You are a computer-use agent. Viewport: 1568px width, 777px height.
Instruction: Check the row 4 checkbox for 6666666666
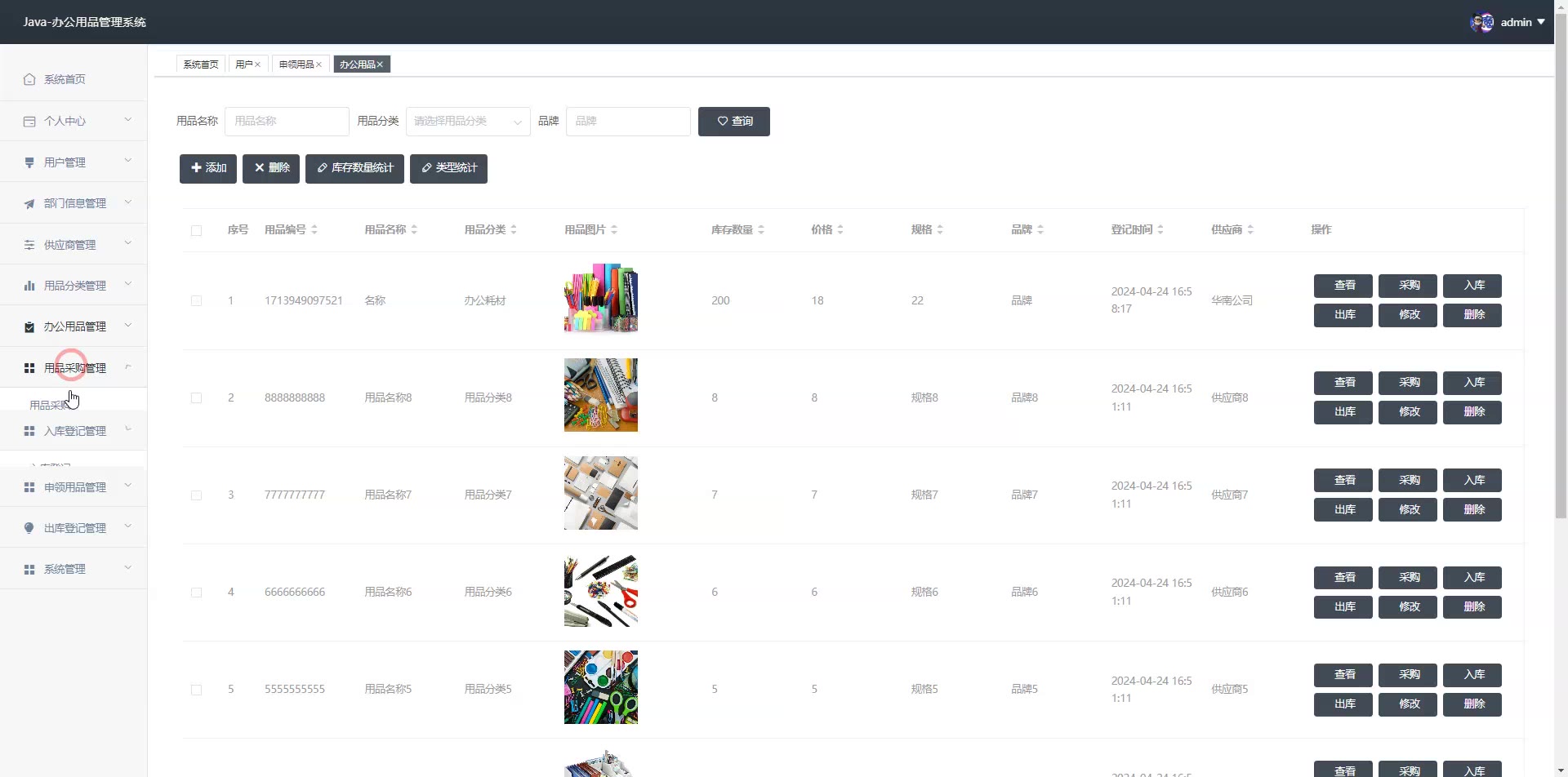[196, 593]
